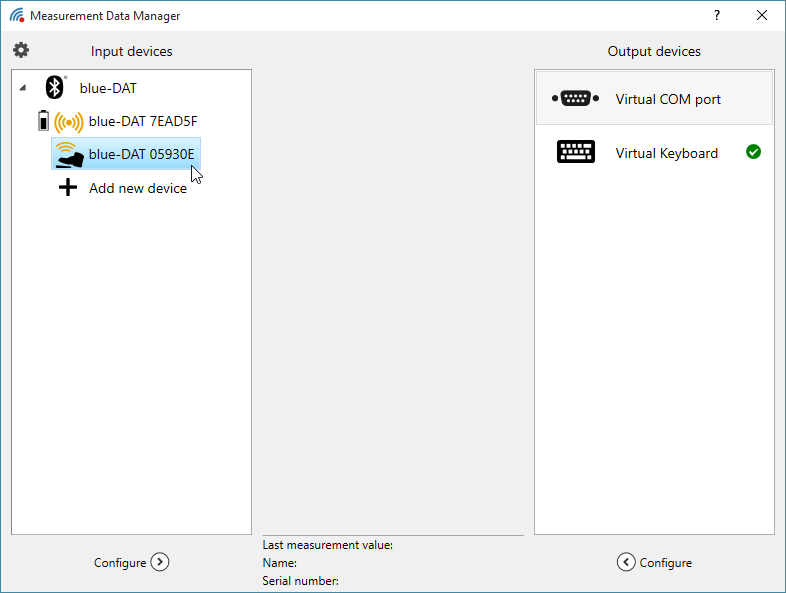Click the left arrow beside output Configure
786x593 pixels.
tap(626, 562)
